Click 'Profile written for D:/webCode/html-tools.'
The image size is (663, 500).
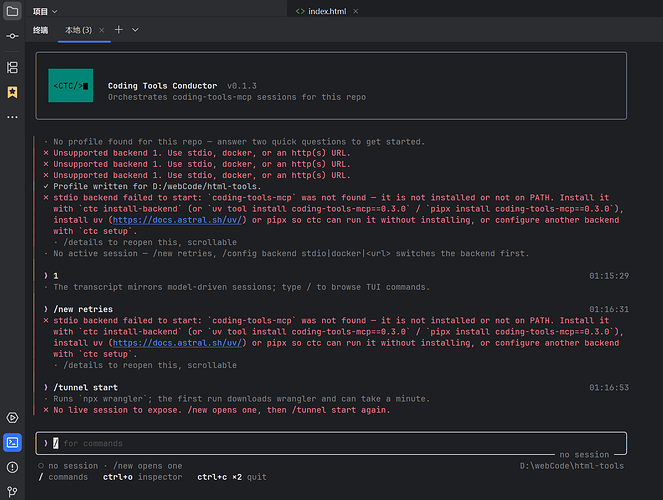(157, 186)
